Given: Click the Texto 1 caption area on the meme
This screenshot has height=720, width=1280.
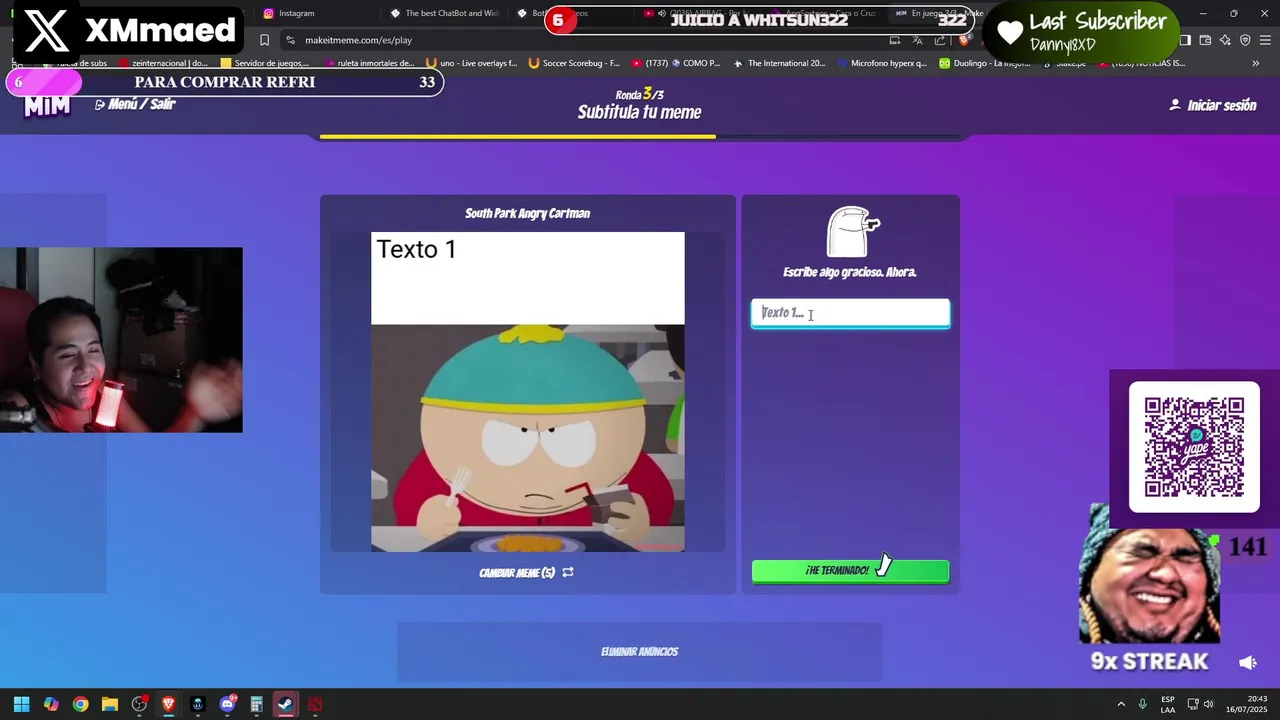Looking at the screenshot, I should (528, 278).
